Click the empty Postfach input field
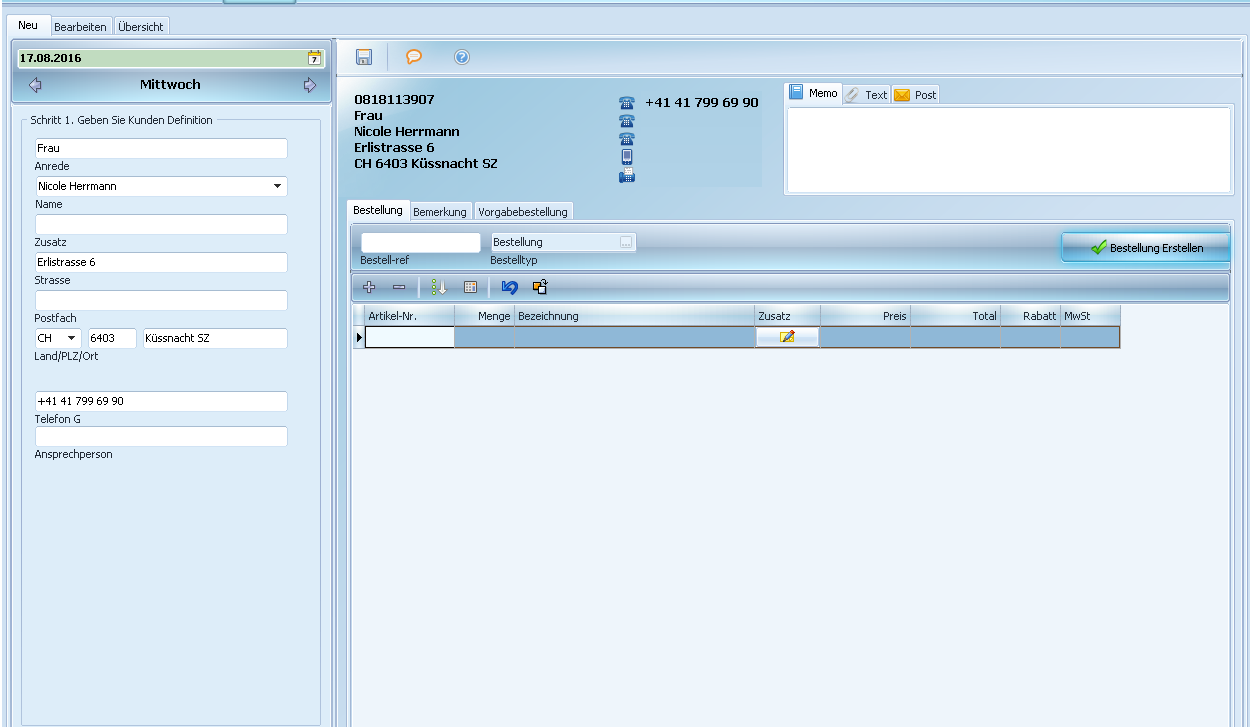This screenshot has width=1250, height=727. 161,300
